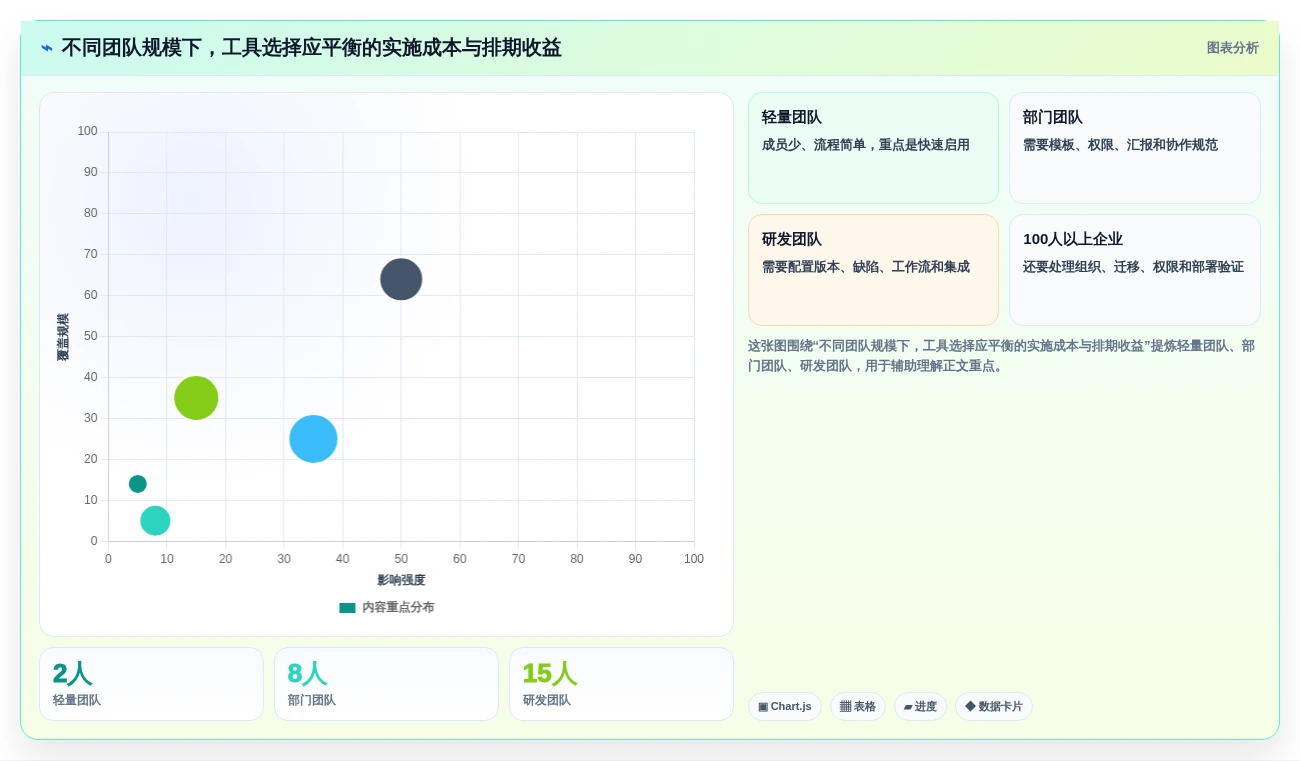1300x761 pixels.
Task: Click the 8人 stat card
Action: (x=386, y=684)
